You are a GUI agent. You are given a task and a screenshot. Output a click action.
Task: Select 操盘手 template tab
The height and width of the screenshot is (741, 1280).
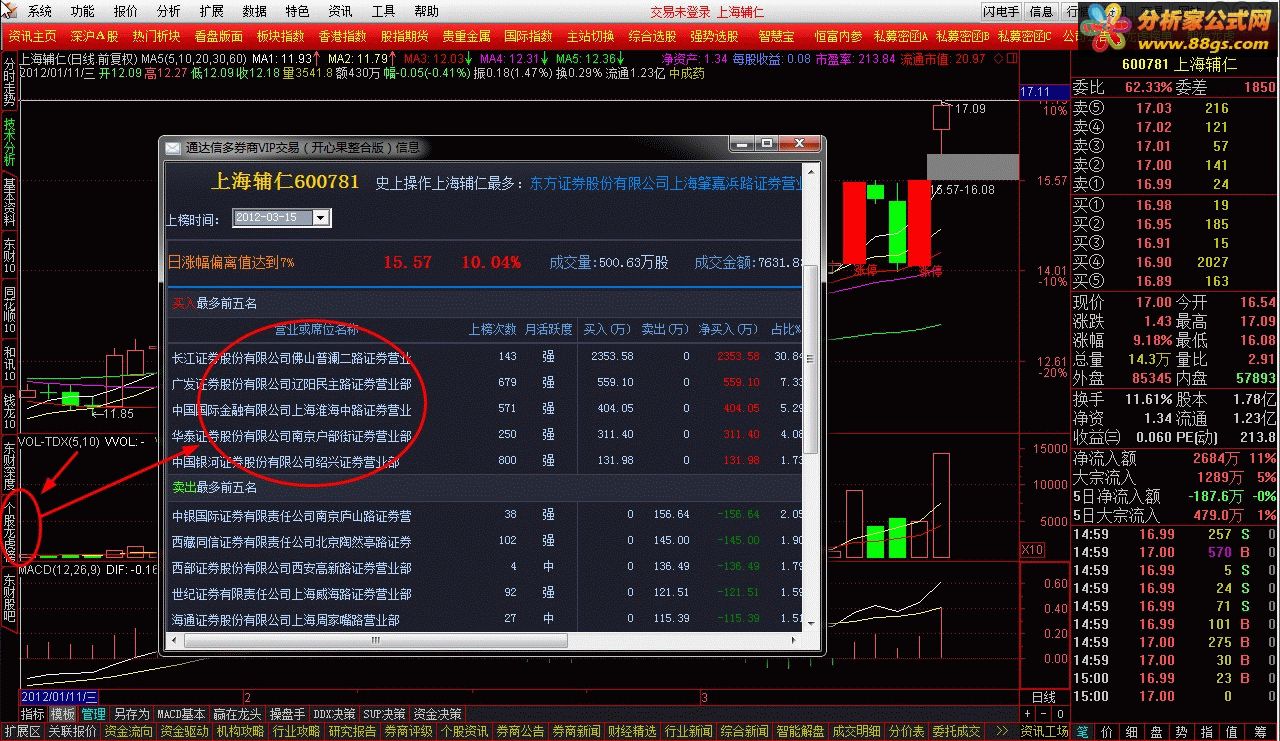[x=287, y=714]
